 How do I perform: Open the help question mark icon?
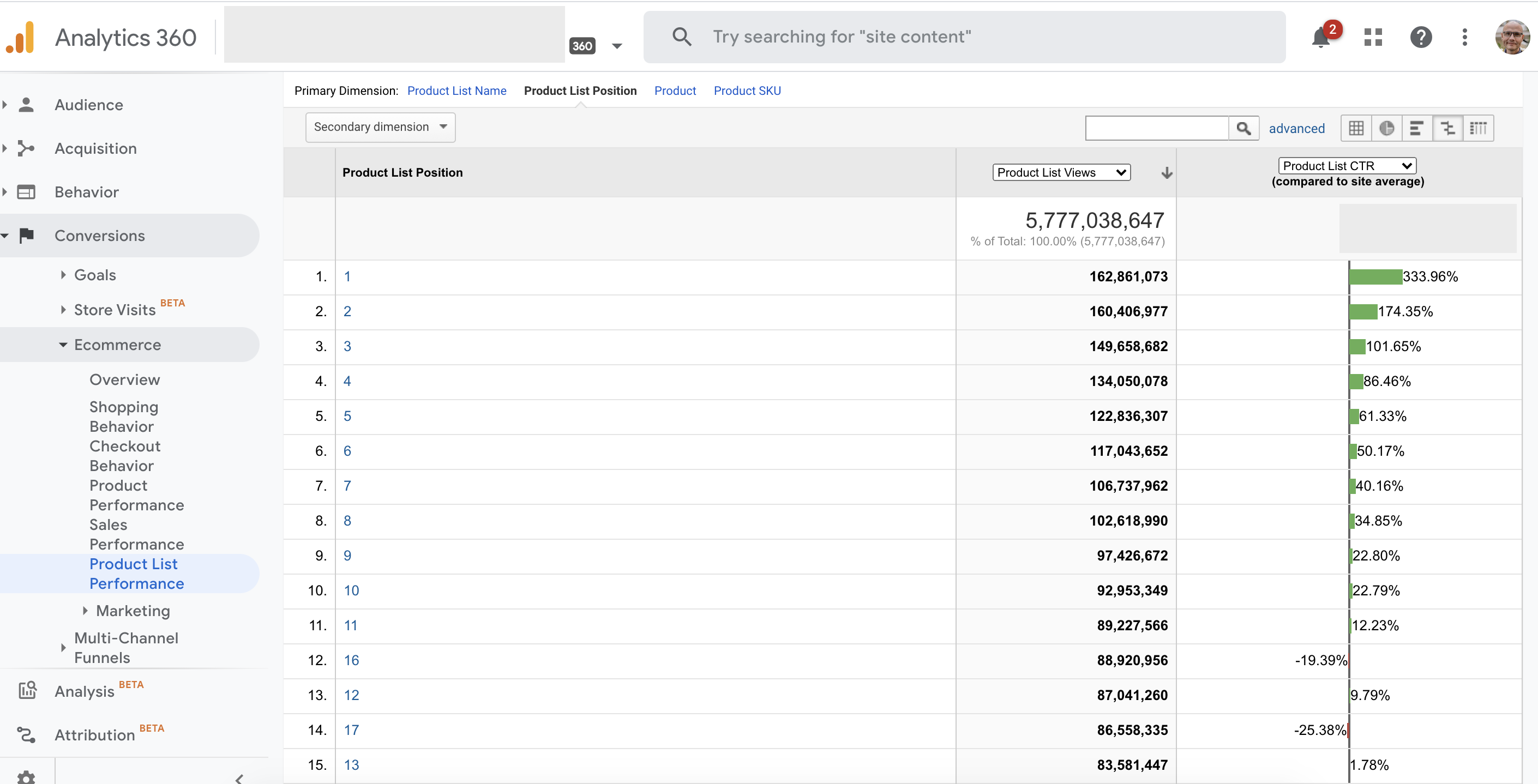point(1421,37)
